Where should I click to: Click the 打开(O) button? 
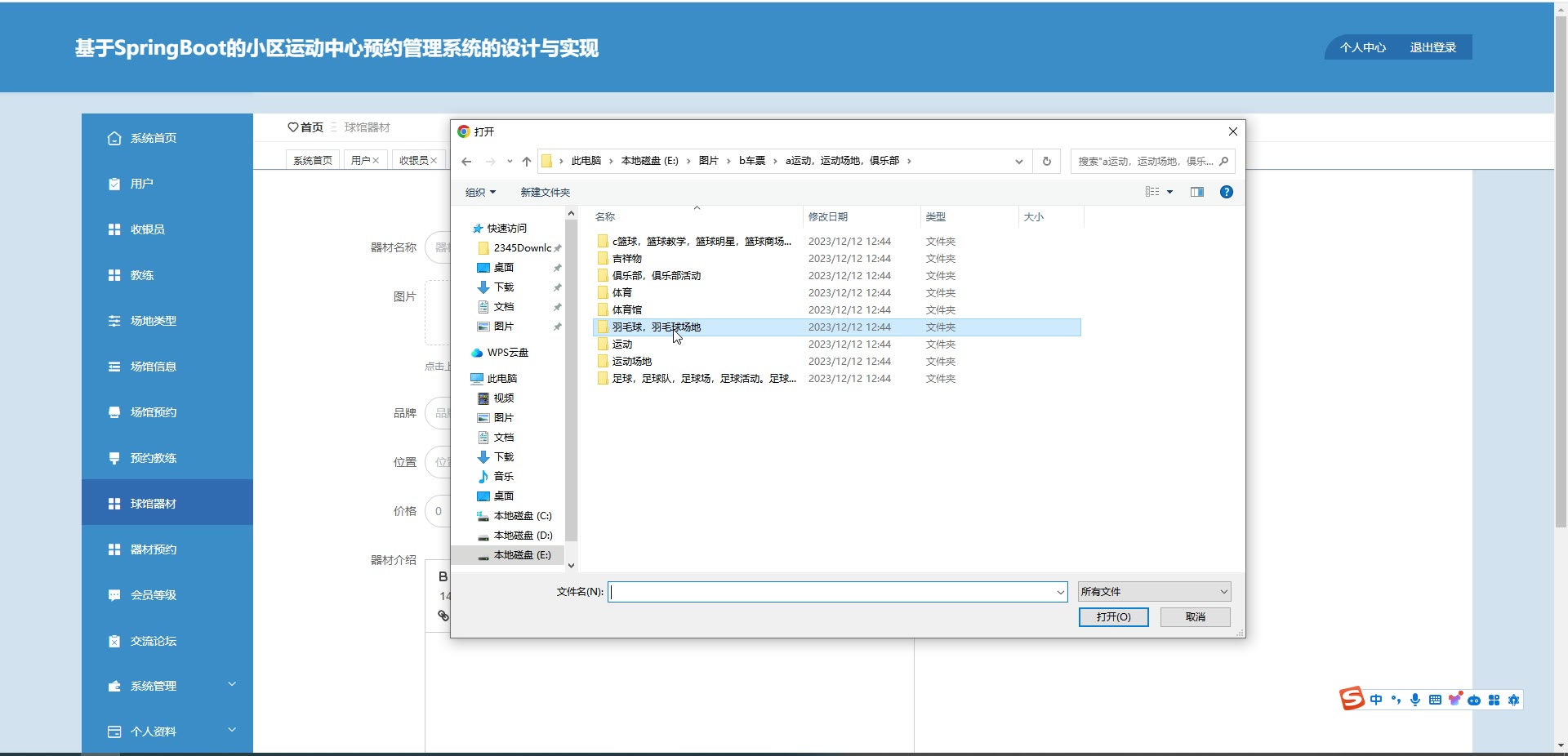point(1114,617)
